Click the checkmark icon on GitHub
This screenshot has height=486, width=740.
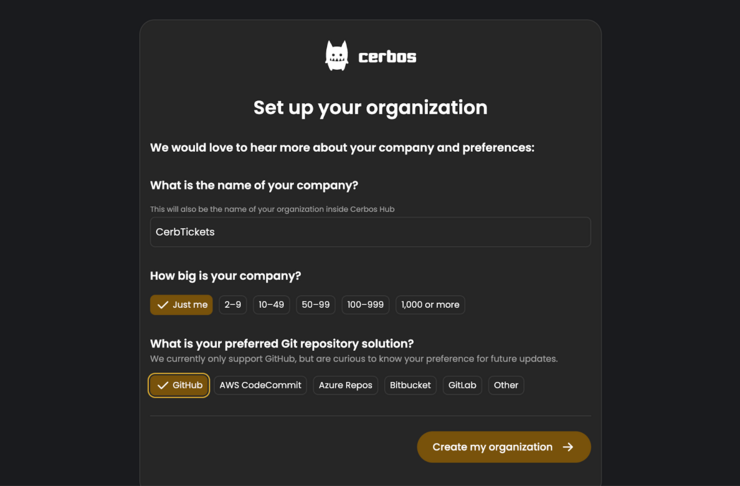[x=163, y=385]
